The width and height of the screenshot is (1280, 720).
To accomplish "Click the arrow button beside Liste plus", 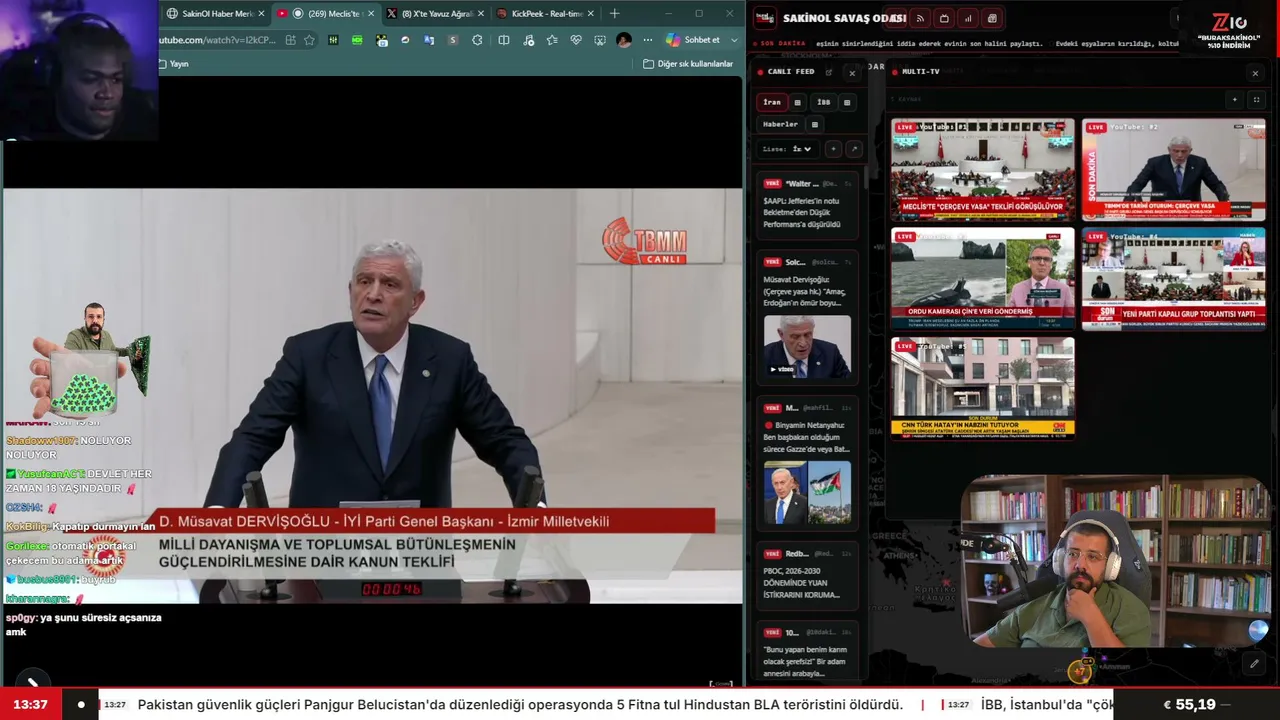I will point(853,149).
